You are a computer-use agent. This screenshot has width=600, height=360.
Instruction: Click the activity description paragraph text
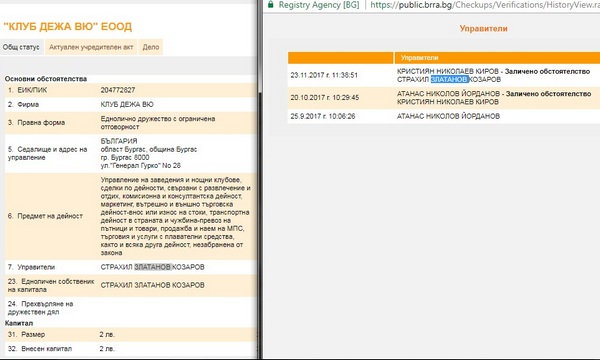pyautogui.click(x=176, y=216)
